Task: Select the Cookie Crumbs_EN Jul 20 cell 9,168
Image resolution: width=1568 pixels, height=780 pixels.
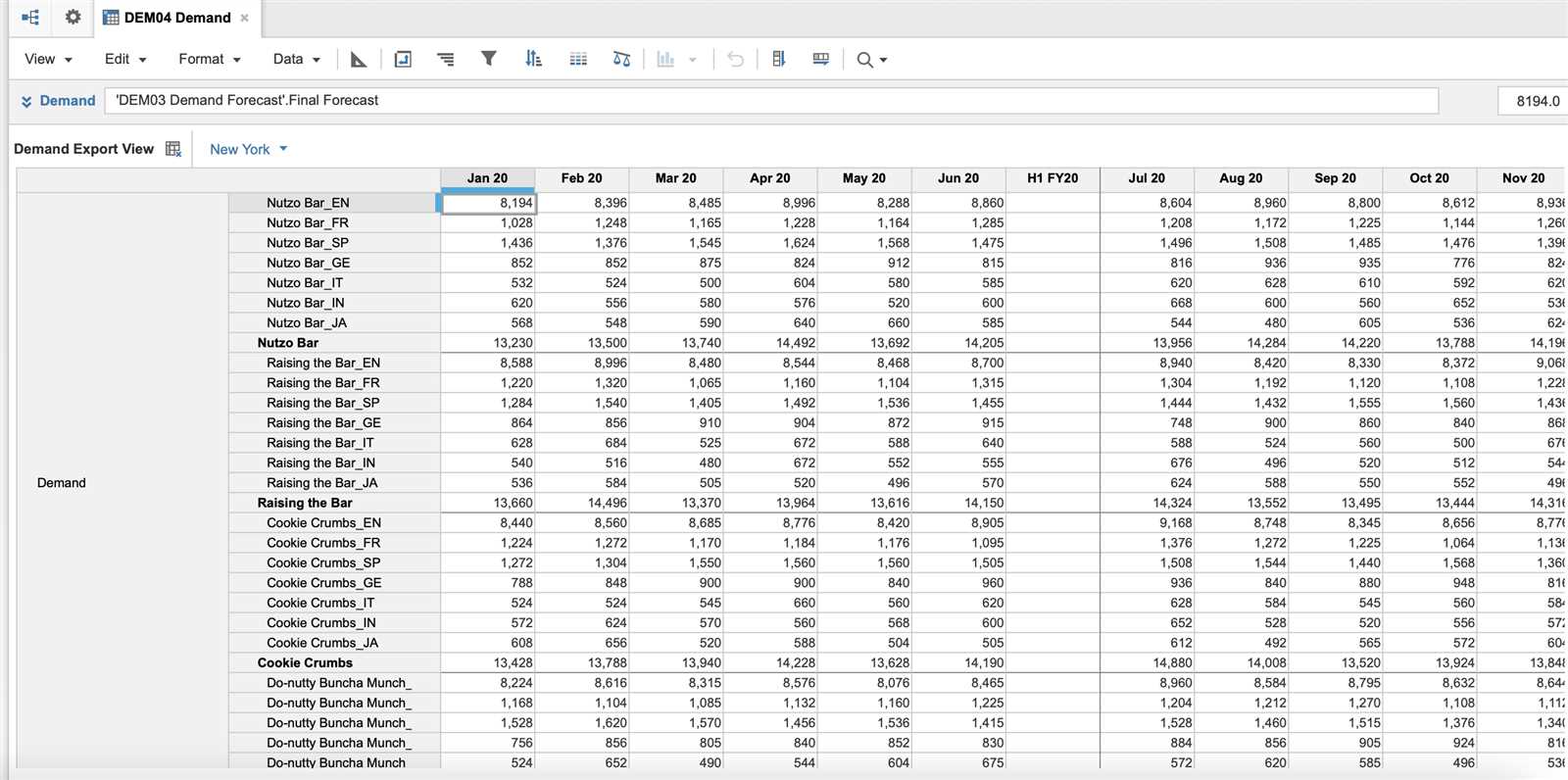Action: (x=1147, y=522)
